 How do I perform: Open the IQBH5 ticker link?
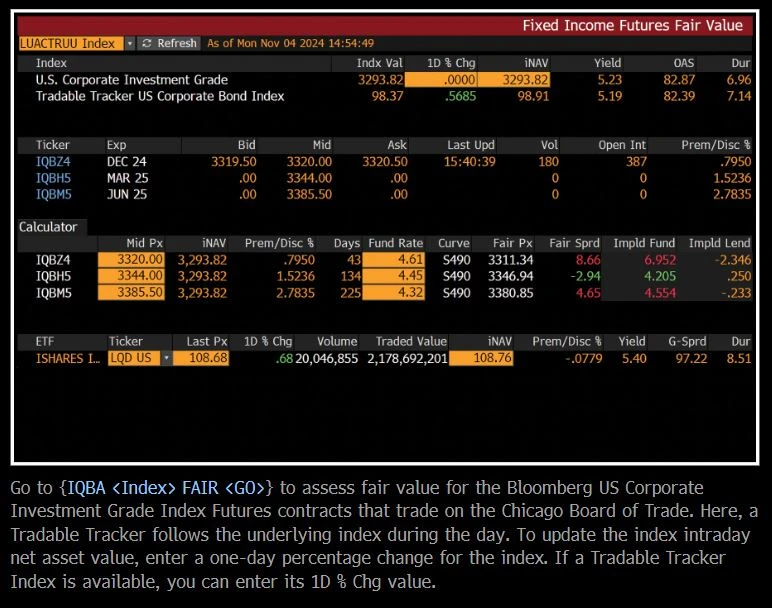(x=53, y=178)
